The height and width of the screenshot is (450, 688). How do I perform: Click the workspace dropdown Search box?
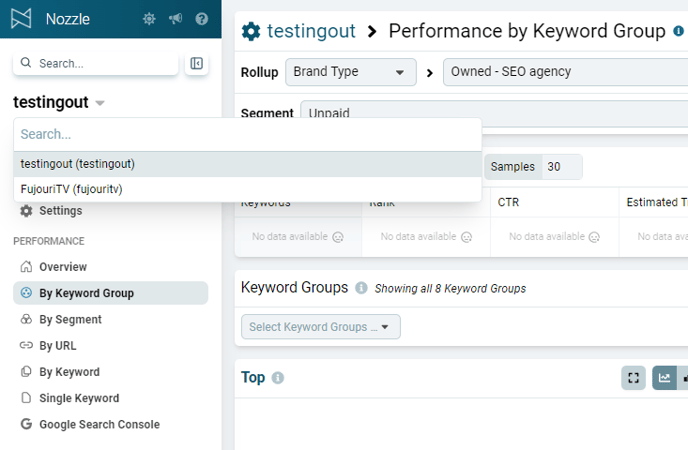click(248, 134)
